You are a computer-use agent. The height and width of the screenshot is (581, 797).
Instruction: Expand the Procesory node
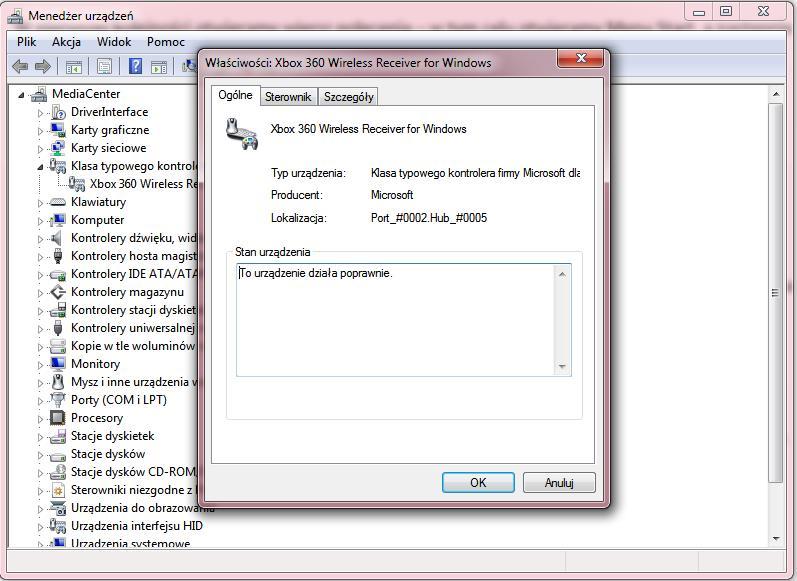tap(40, 419)
